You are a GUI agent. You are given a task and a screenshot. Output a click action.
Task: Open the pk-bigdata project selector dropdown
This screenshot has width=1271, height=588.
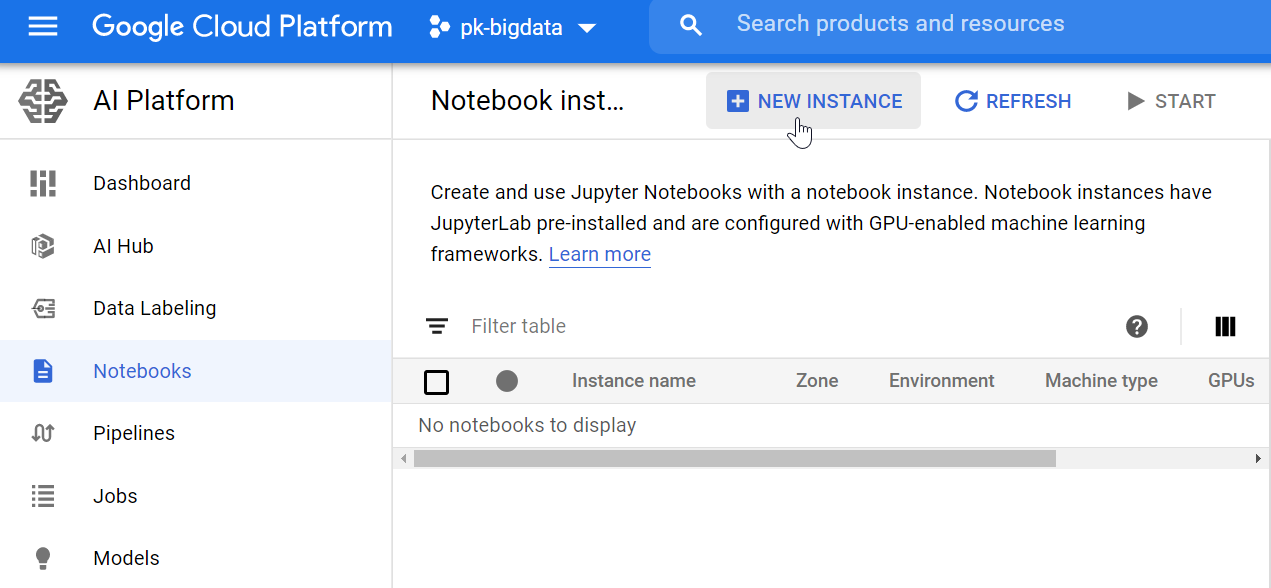513,28
